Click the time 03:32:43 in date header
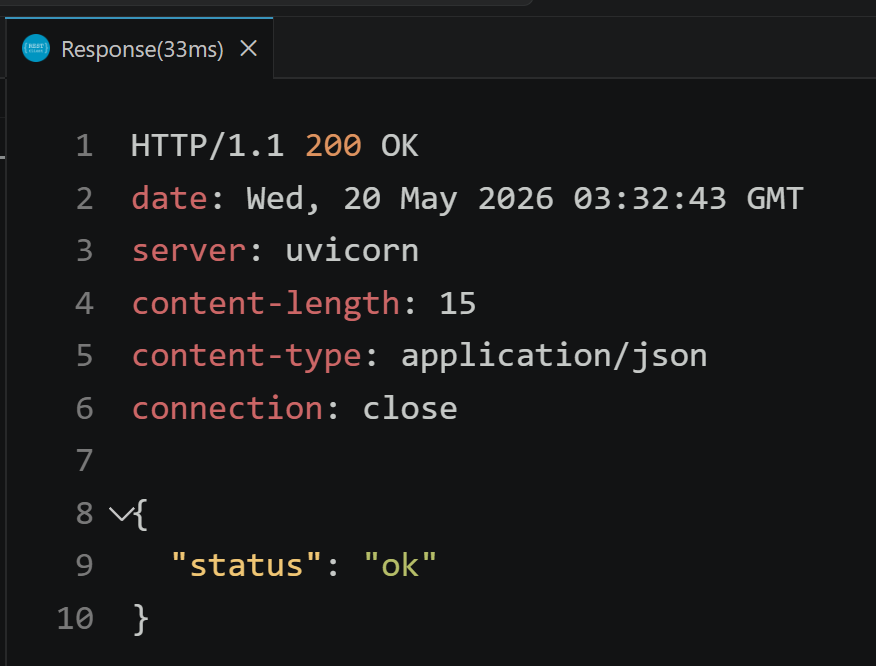 [650, 199]
